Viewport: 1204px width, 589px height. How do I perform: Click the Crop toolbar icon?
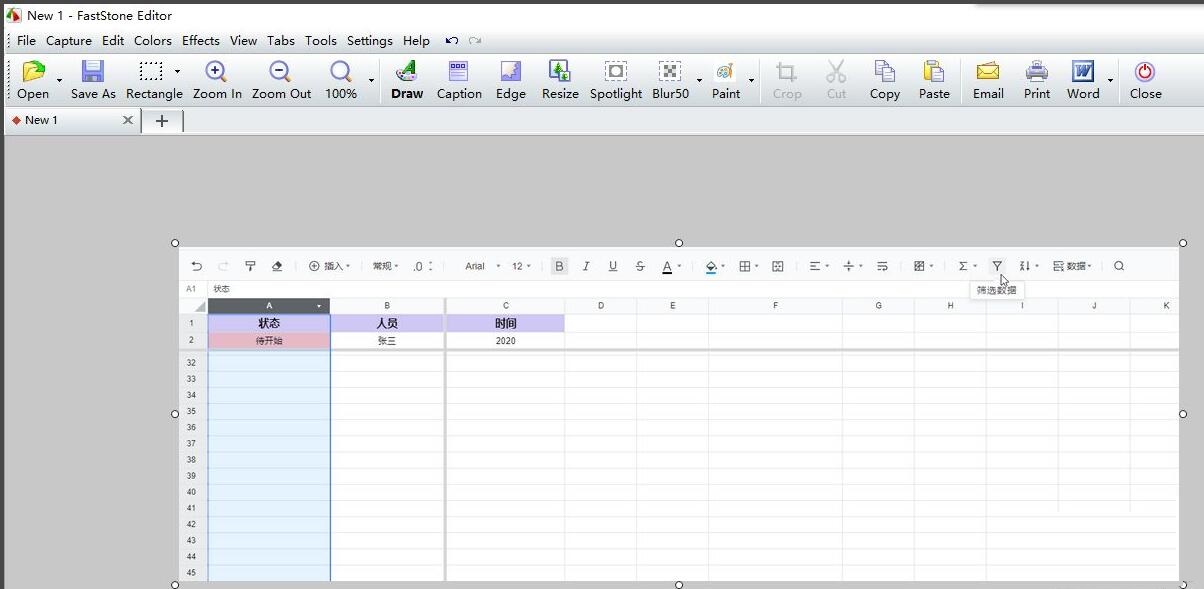click(x=787, y=72)
